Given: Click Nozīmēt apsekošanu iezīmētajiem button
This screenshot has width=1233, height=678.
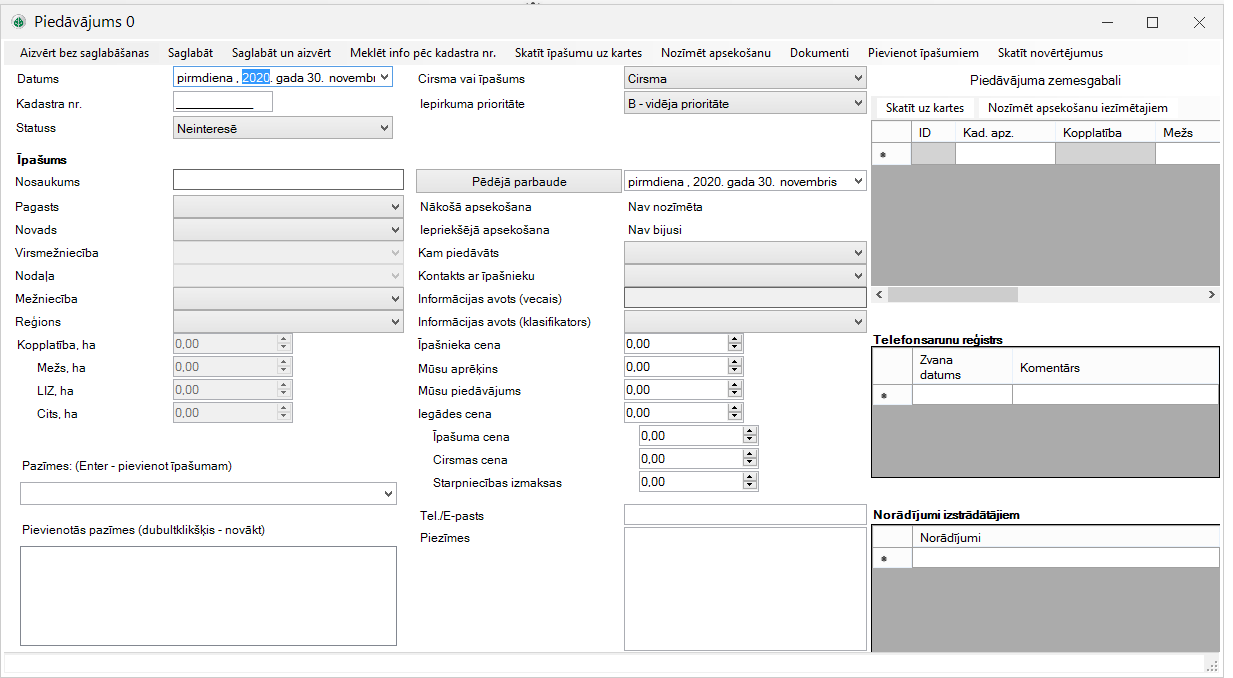Looking at the screenshot, I should tap(1077, 108).
